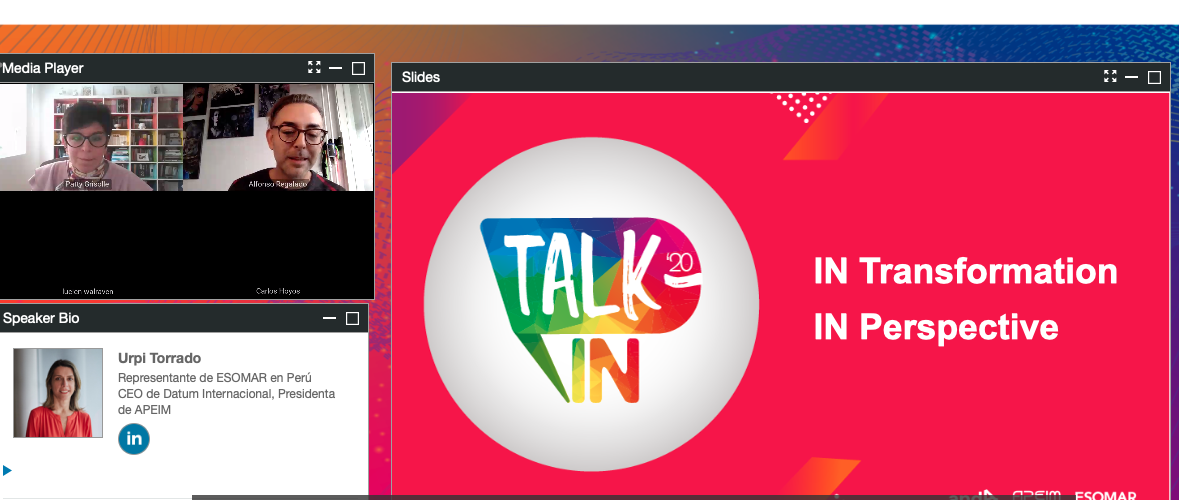Select the Patty Griselle video tile
The height and width of the screenshot is (500, 1179).
click(x=92, y=138)
